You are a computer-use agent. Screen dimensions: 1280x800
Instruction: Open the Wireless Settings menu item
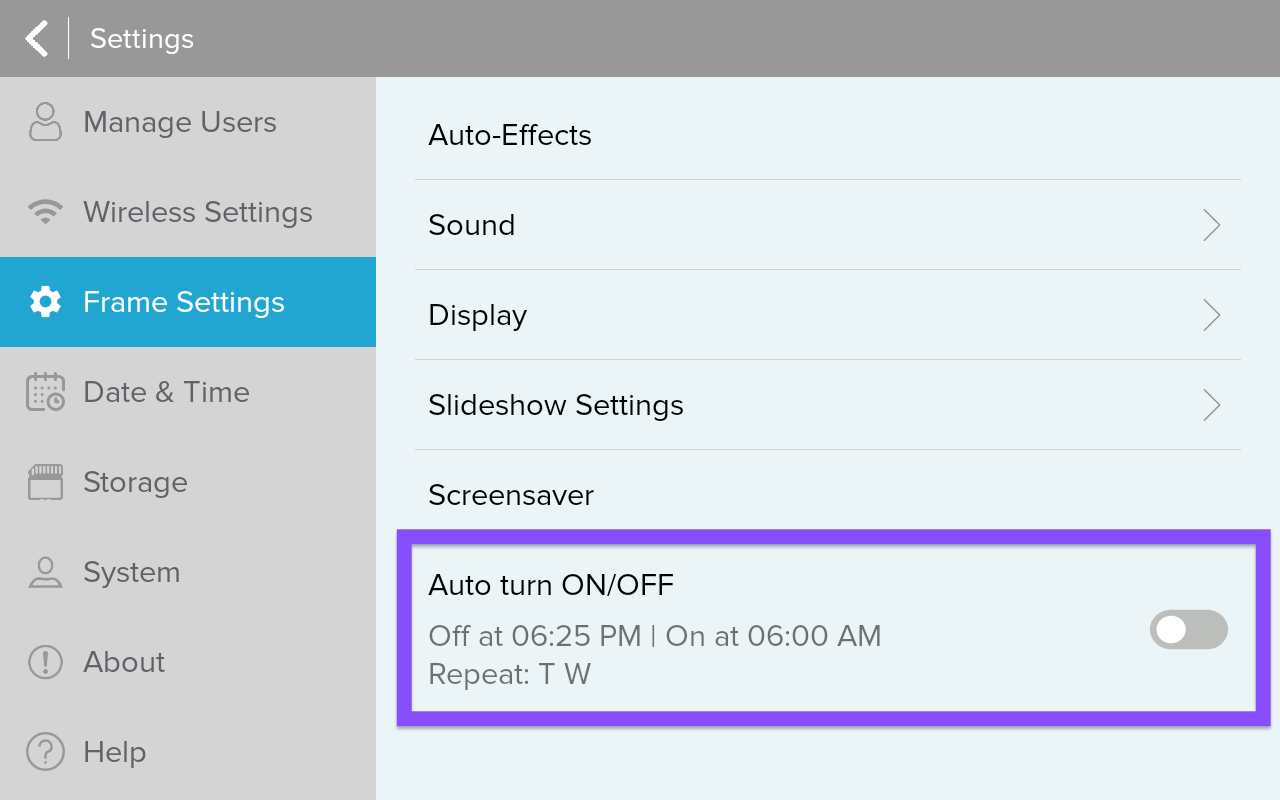point(198,212)
